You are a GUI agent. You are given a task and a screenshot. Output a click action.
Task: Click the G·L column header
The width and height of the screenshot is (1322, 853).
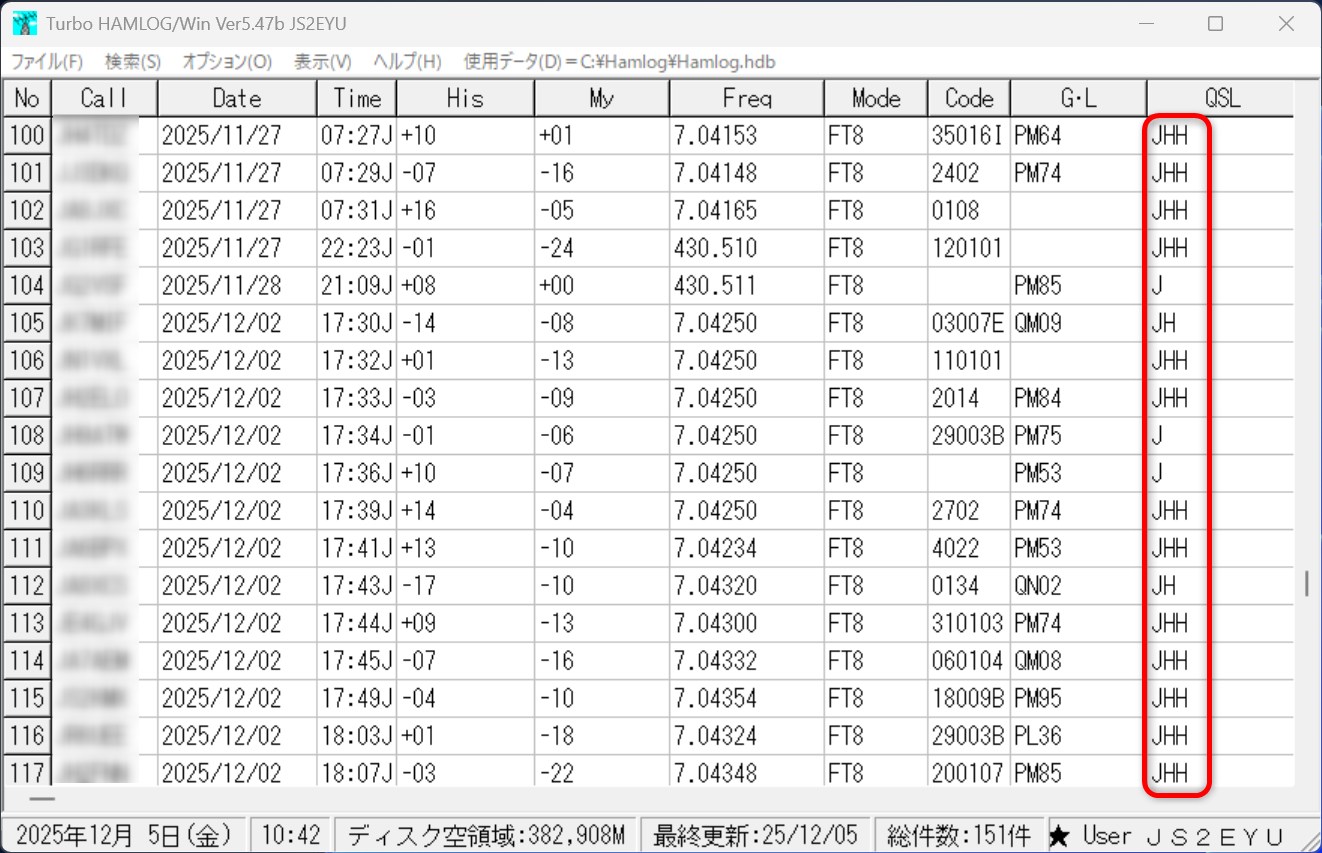pyautogui.click(x=1078, y=99)
